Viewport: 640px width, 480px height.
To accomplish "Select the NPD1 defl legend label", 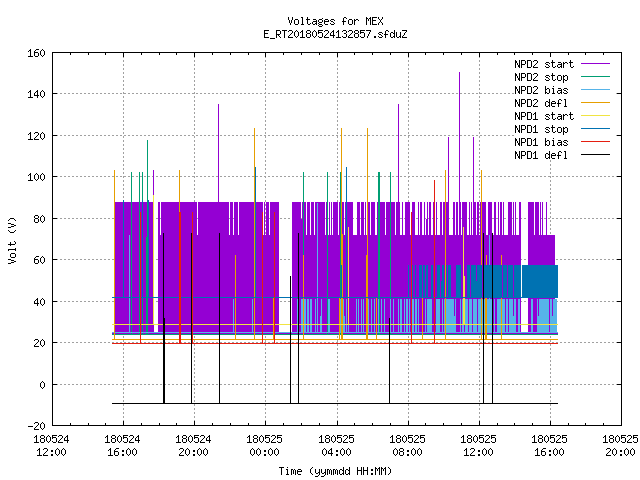I will pos(541,155).
